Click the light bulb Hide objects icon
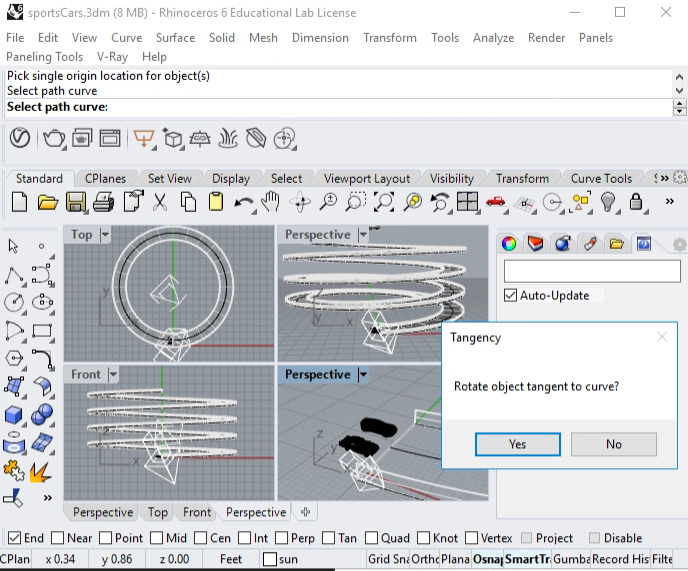Screen dimensions: 688x571 608,202
